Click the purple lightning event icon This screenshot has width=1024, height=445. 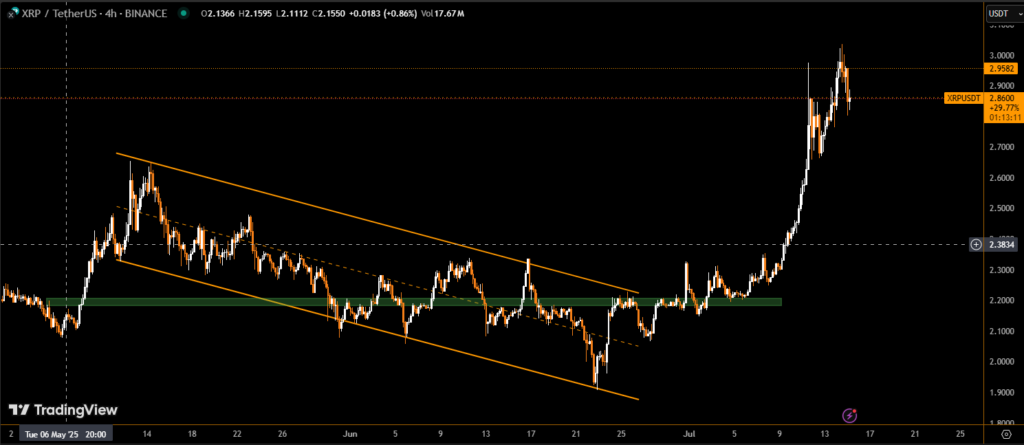tap(849, 414)
